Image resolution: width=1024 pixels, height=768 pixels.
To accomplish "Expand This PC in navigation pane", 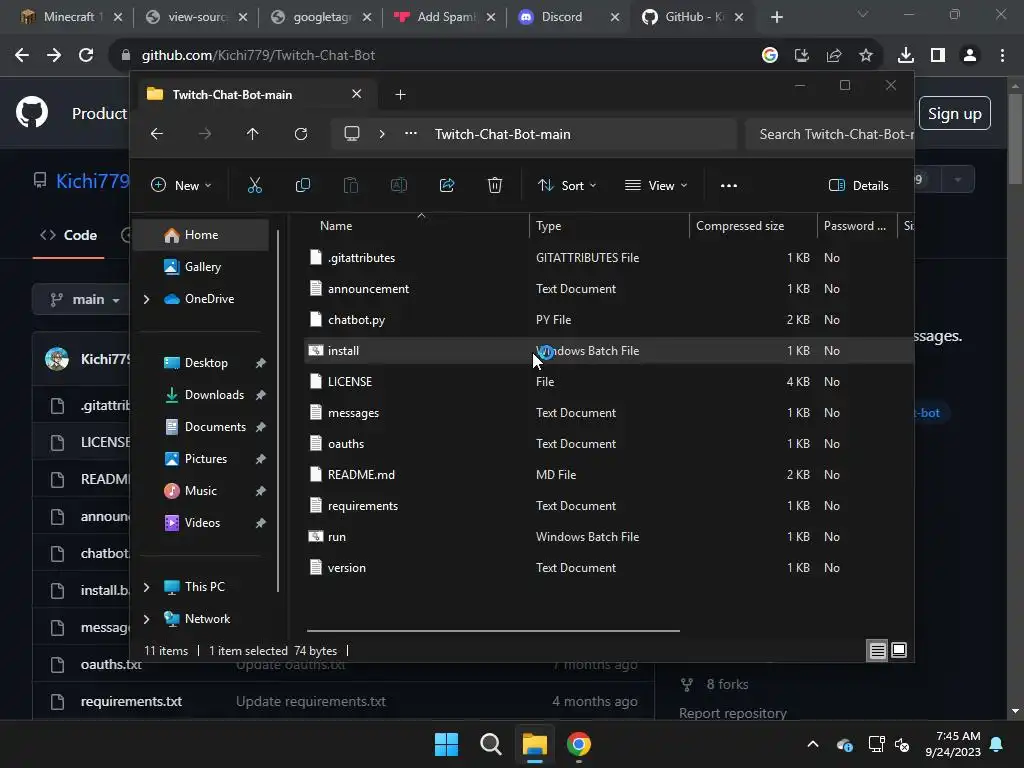I will (x=146, y=586).
